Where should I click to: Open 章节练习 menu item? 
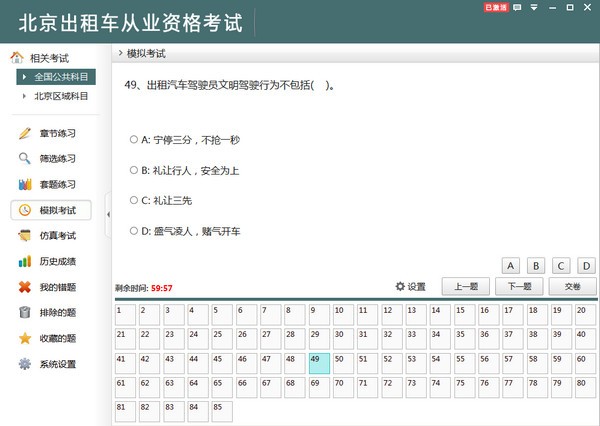tap(58, 133)
